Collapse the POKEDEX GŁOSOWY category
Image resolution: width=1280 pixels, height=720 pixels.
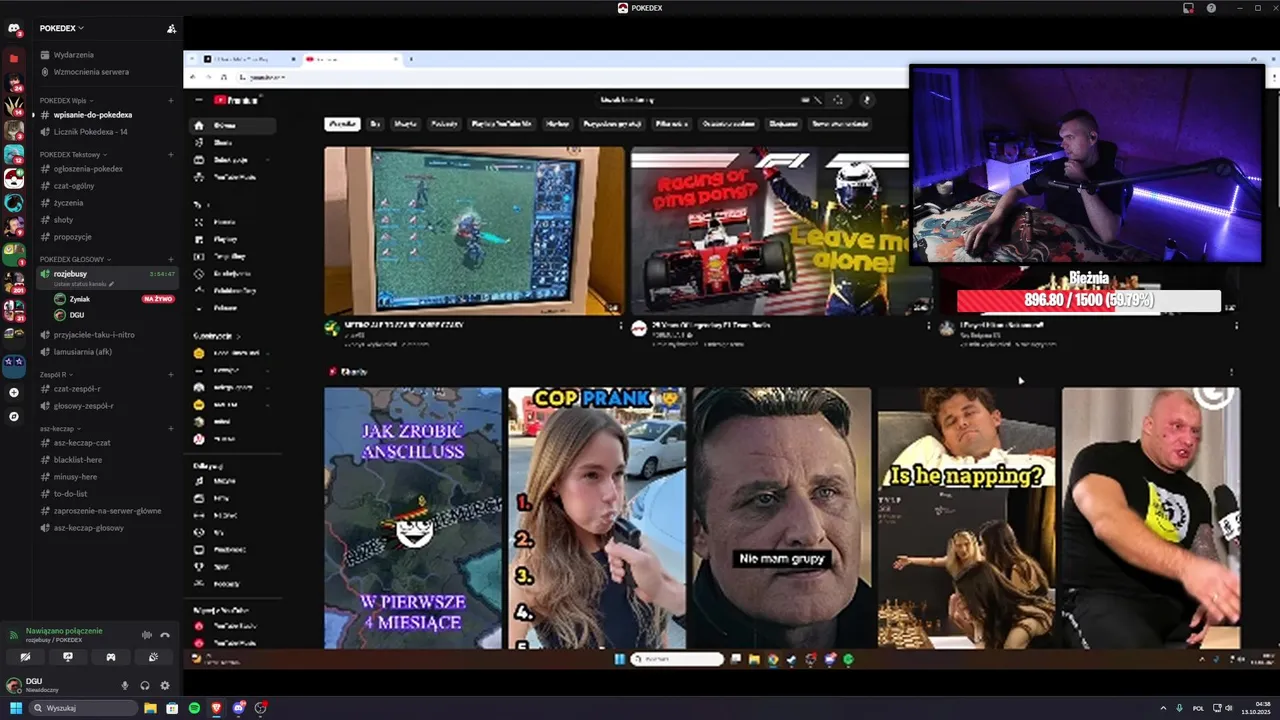coord(75,259)
